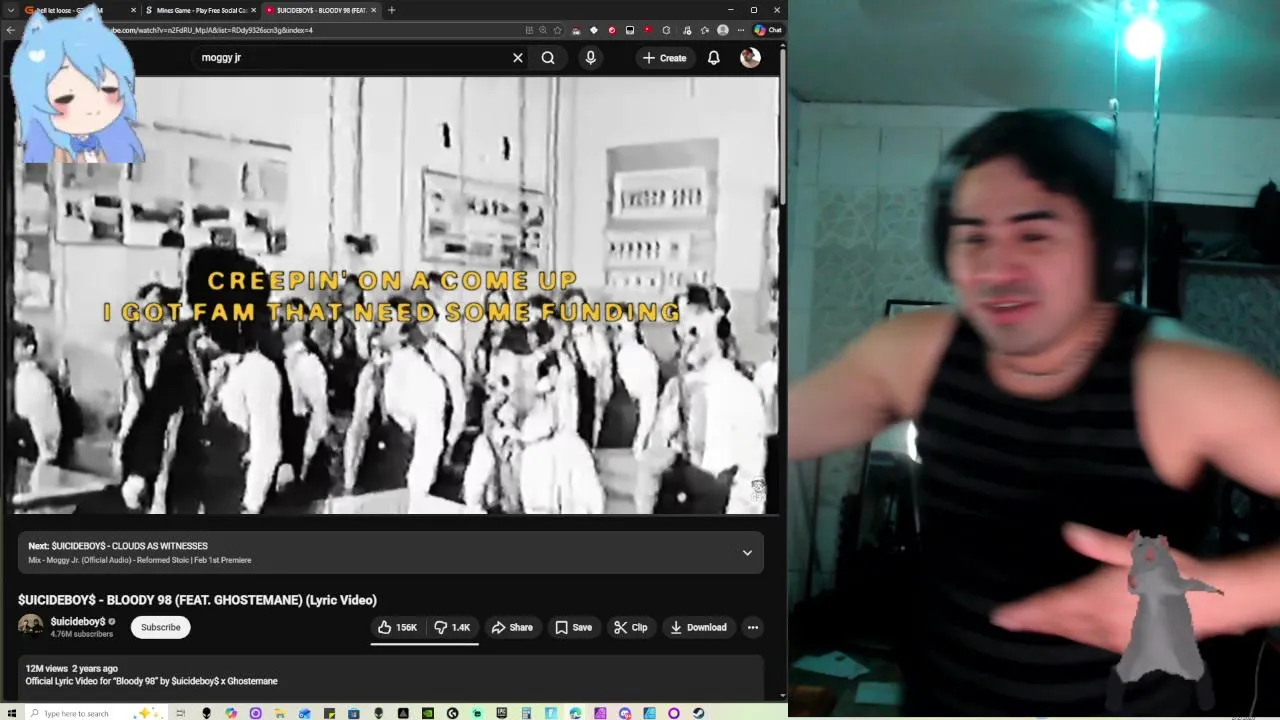1280x720 pixels.
Task: Open NVIDIA app on the taskbar
Action: [427, 713]
